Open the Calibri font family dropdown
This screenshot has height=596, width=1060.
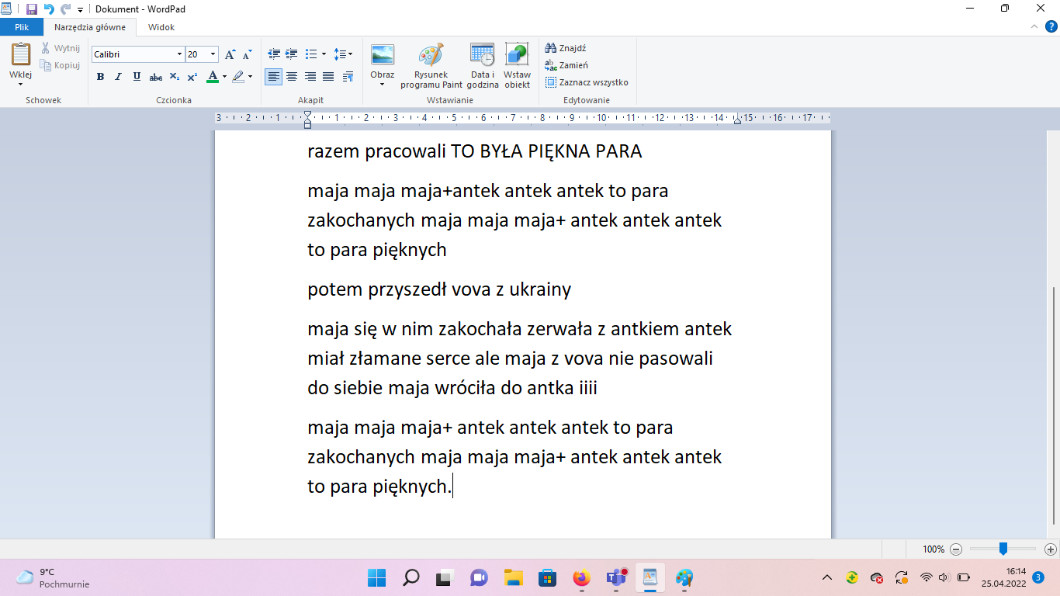click(180, 55)
